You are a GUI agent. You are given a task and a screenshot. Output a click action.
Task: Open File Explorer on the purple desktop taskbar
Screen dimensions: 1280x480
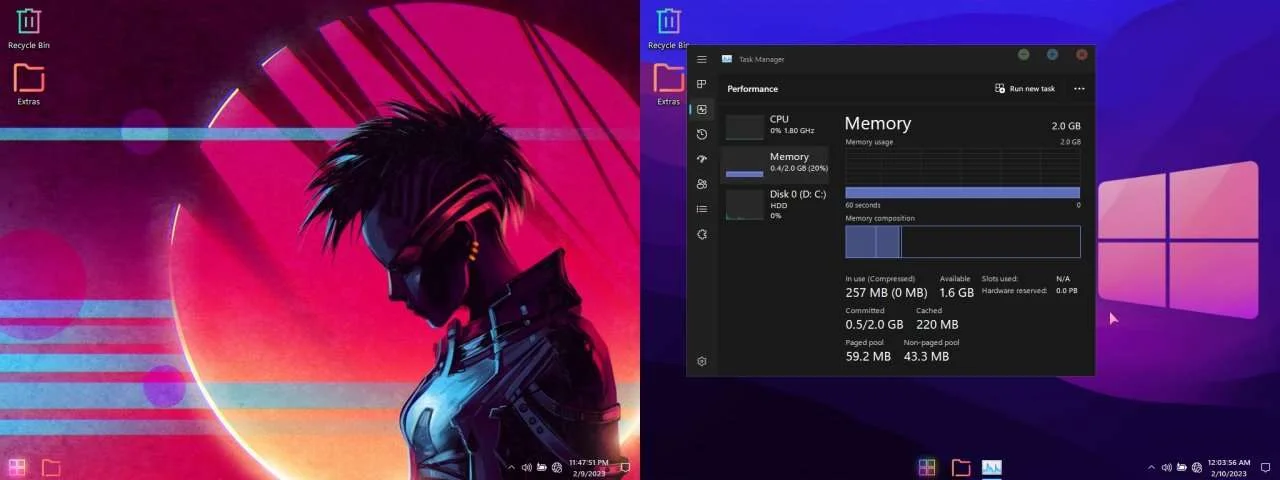pos(961,467)
